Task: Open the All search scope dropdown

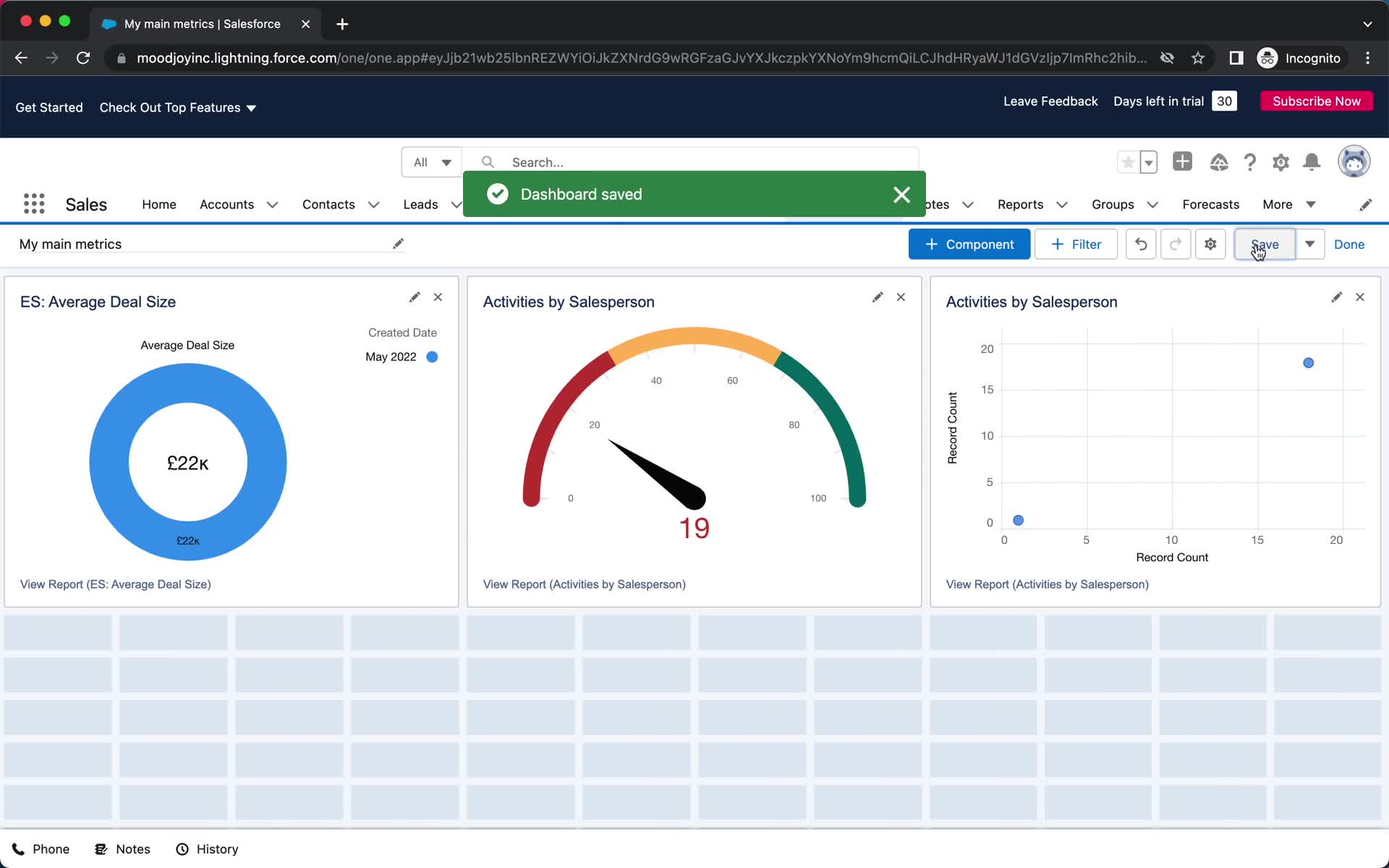Action: pos(431,162)
